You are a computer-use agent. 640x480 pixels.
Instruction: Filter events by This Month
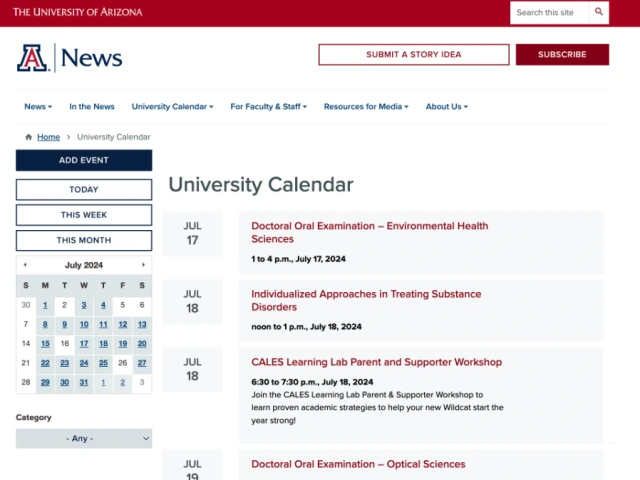tap(84, 240)
